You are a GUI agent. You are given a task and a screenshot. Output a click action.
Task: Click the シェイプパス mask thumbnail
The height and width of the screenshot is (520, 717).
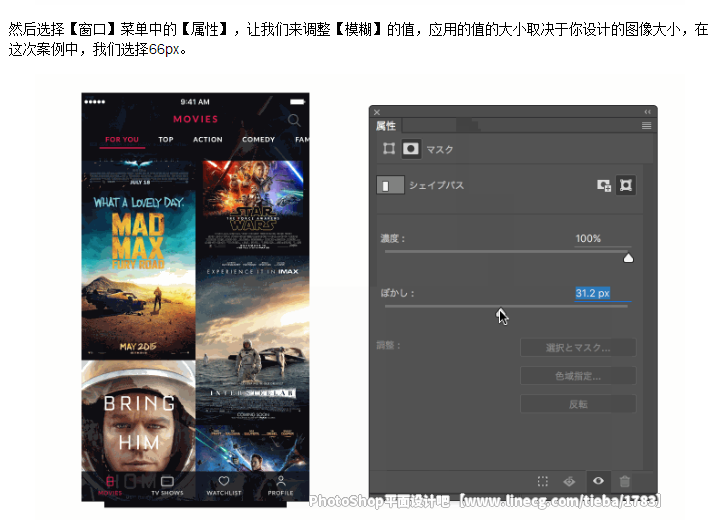coord(390,185)
